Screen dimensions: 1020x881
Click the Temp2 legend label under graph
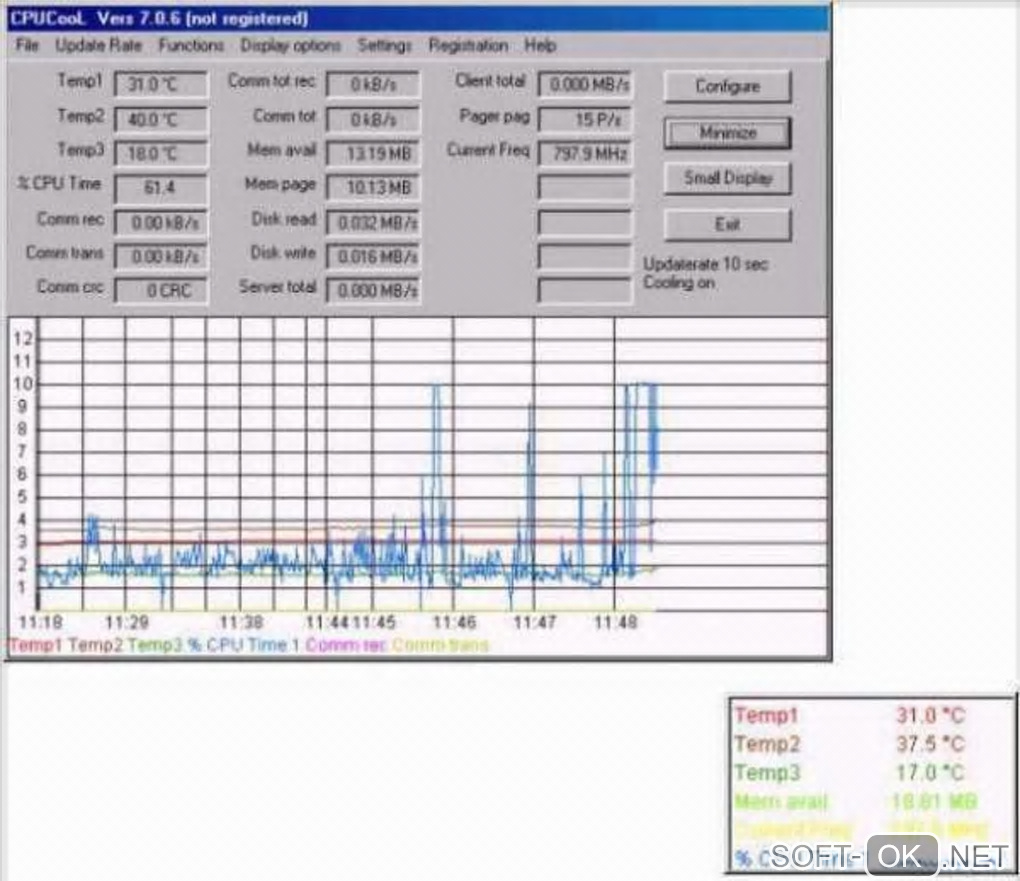pyautogui.click(x=95, y=645)
